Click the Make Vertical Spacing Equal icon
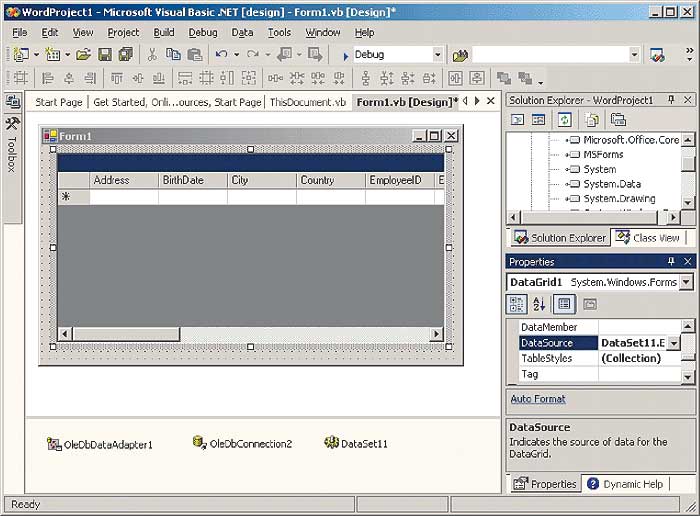The height and width of the screenshot is (516, 700). click(x=365, y=78)
